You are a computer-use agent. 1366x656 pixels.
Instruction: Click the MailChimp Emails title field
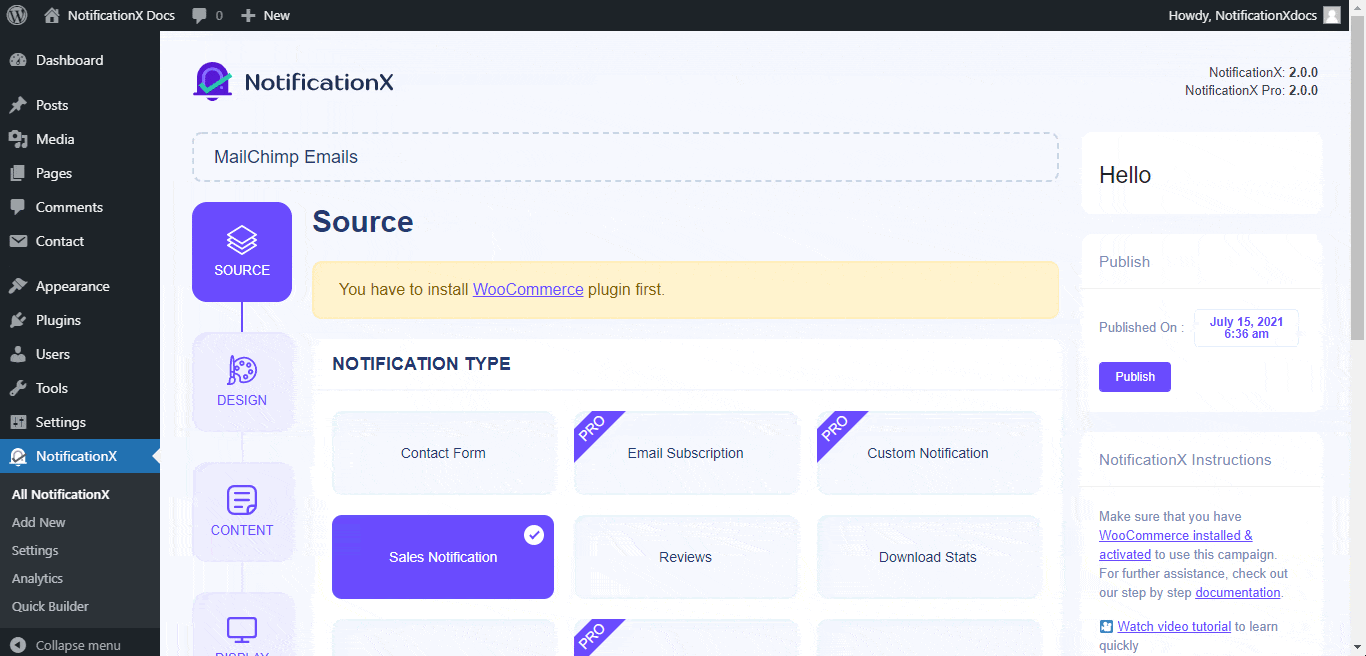[x=625, y=157]
